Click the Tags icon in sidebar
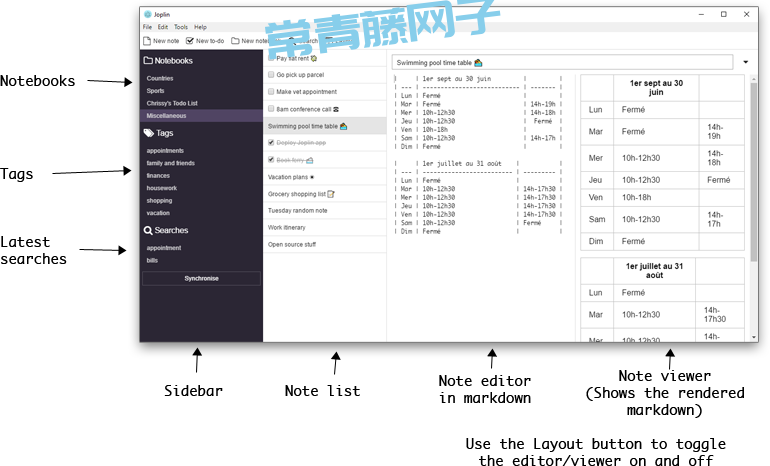 pyautogui.click(x=148, y=132)
